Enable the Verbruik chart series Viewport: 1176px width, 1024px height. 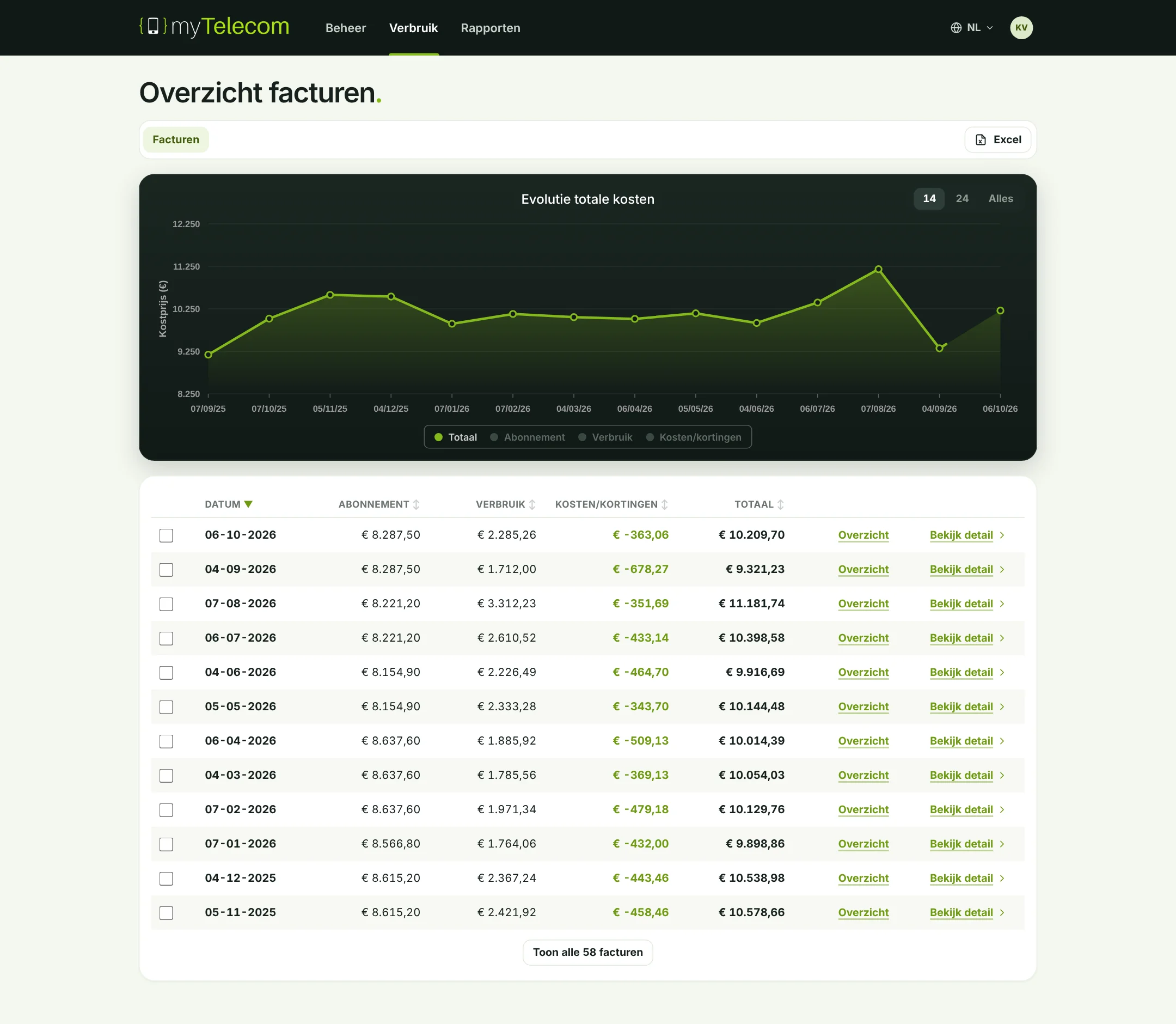[605, 437]
